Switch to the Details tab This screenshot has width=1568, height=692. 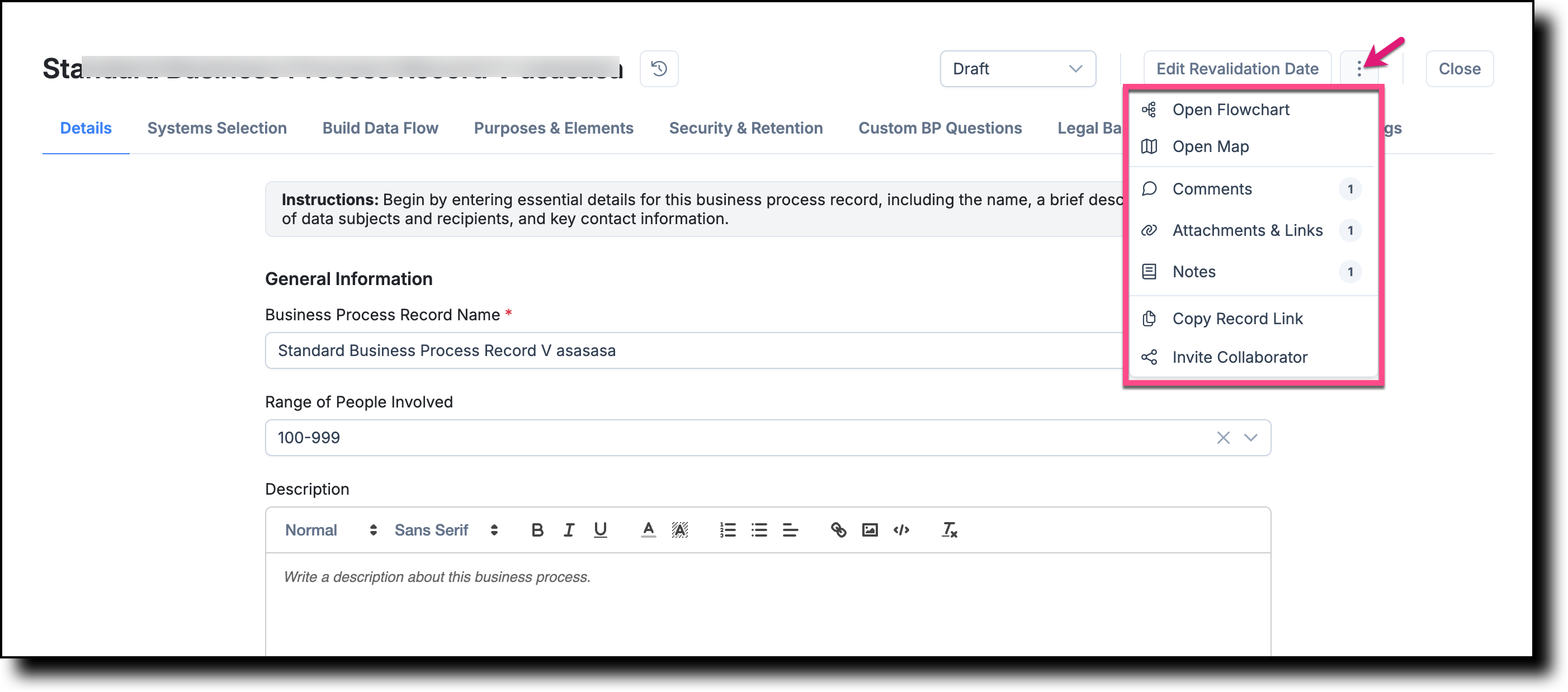86,129
